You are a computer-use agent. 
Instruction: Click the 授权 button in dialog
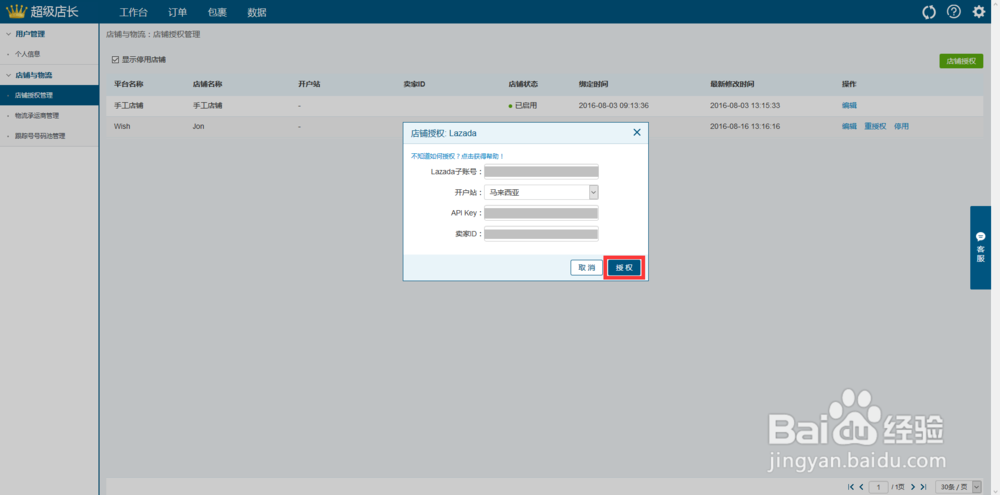click(x=624, y=268)
